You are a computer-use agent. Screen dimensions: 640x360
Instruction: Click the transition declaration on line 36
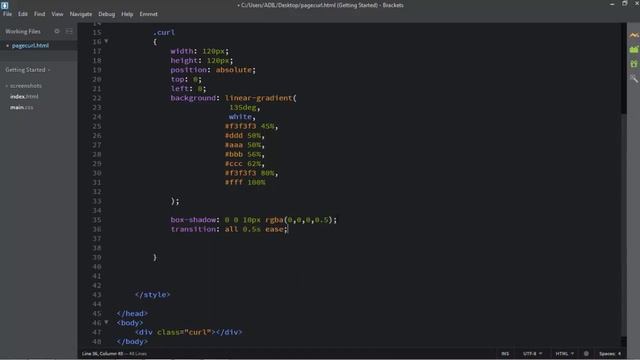tap(229, 229)
